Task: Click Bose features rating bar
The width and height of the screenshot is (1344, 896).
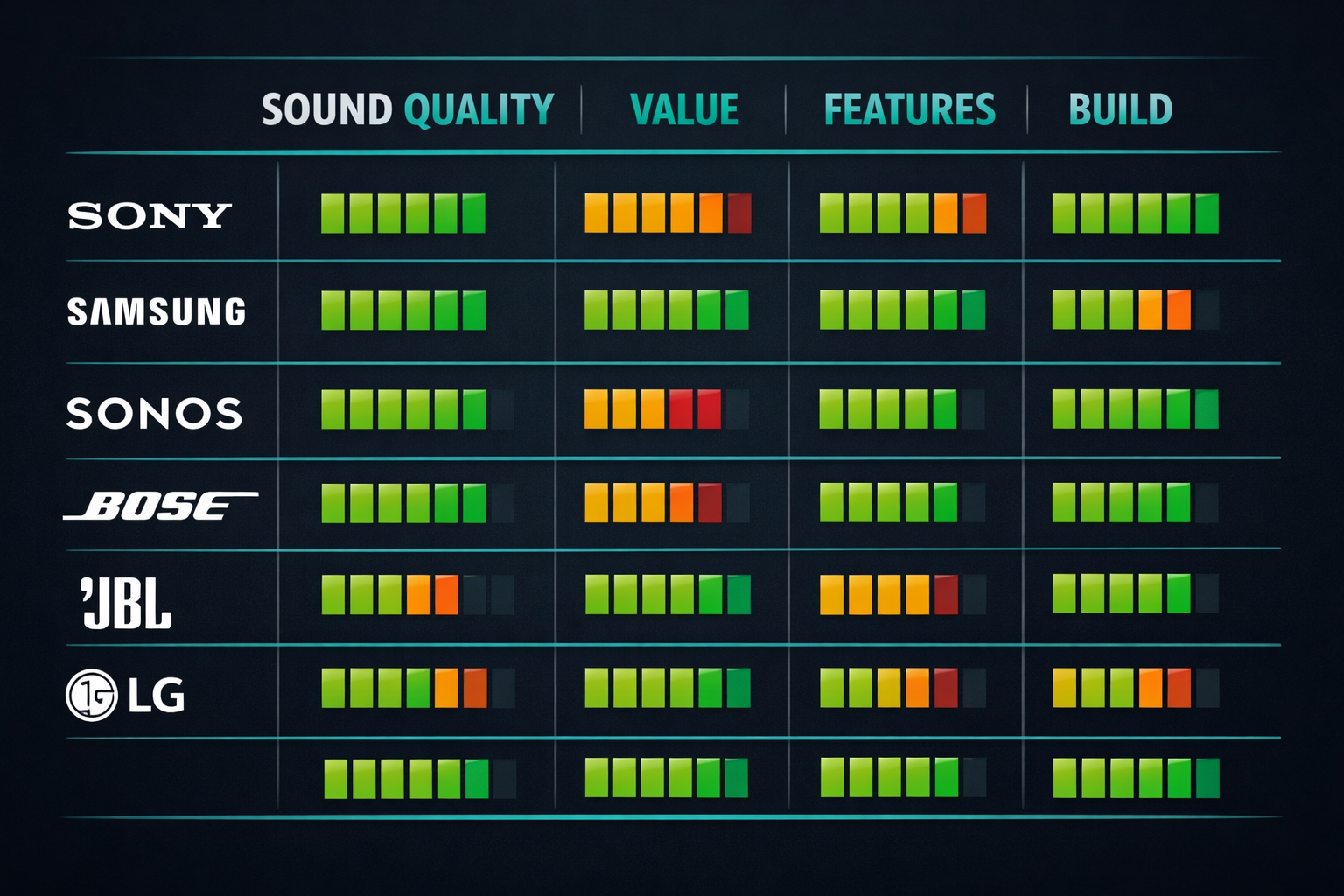Action: click(x=903, y=502)
